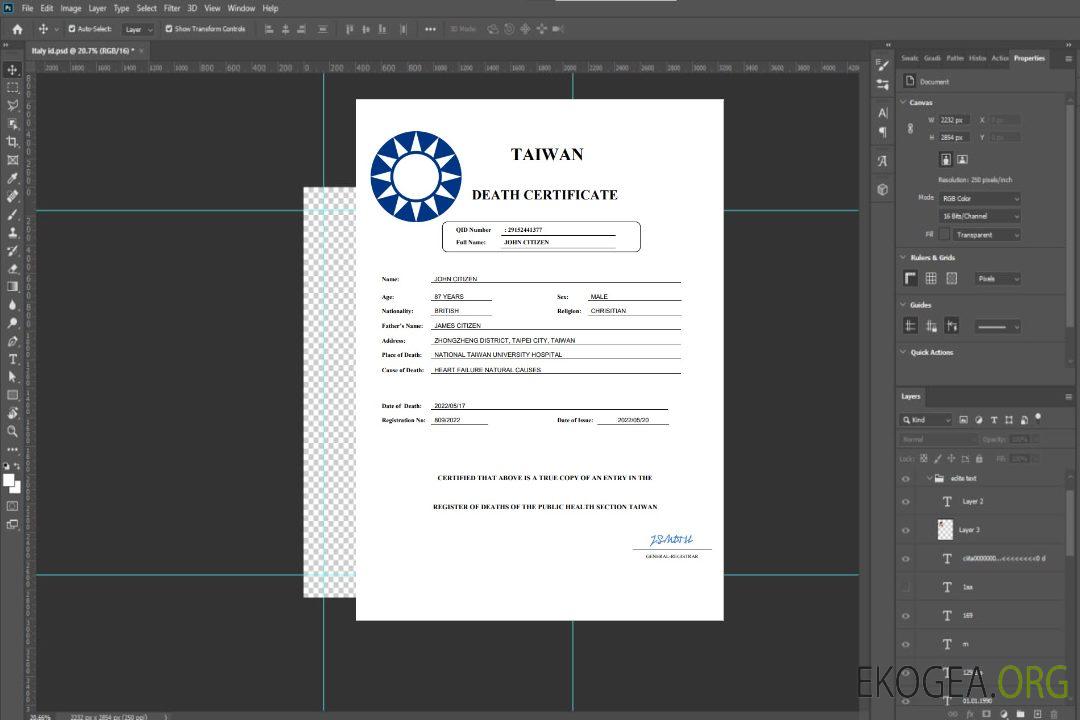Select the Gradient tool
This screenshot has width=1080, height=720.
point(12,287)
